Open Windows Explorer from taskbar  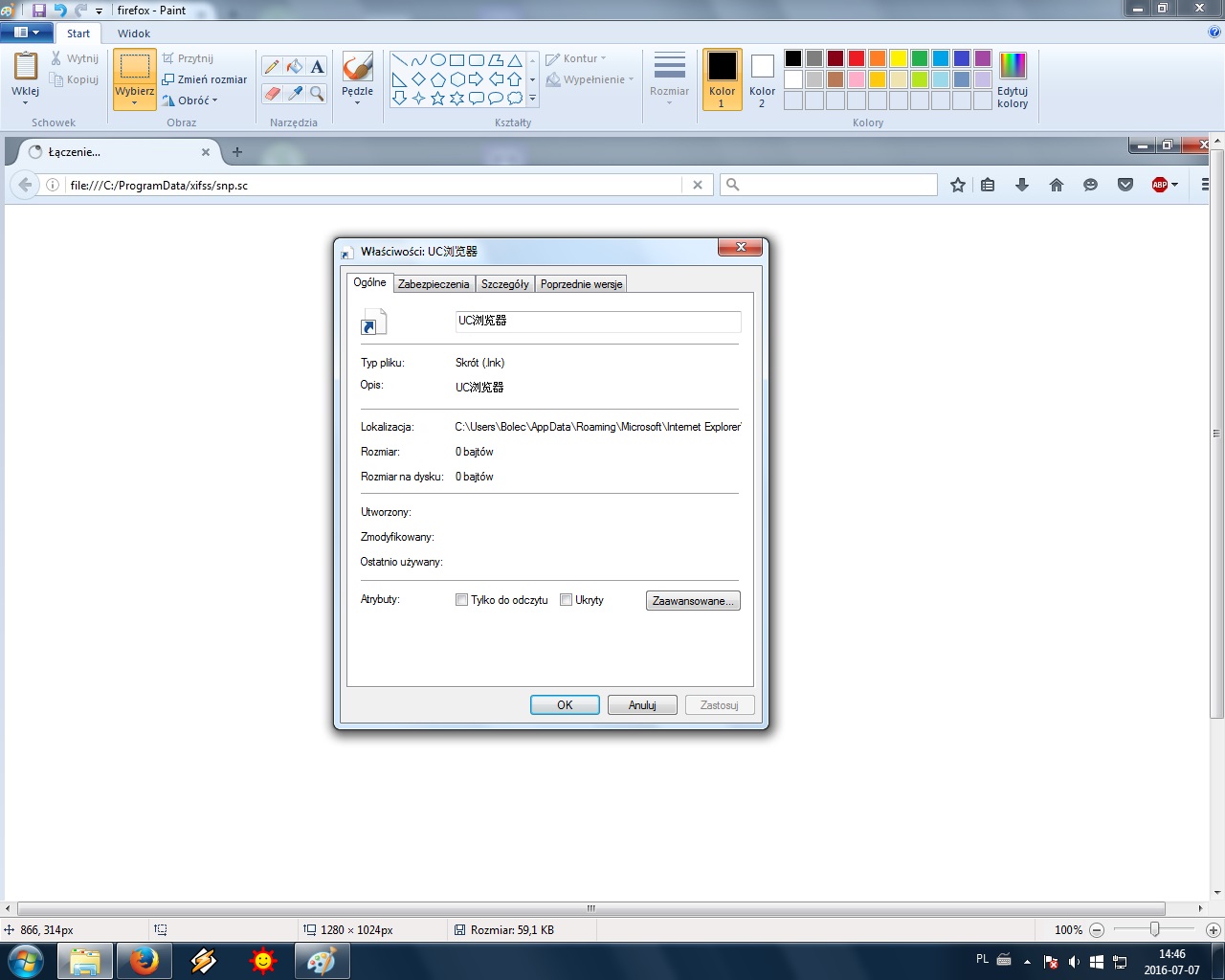(85, 961)
